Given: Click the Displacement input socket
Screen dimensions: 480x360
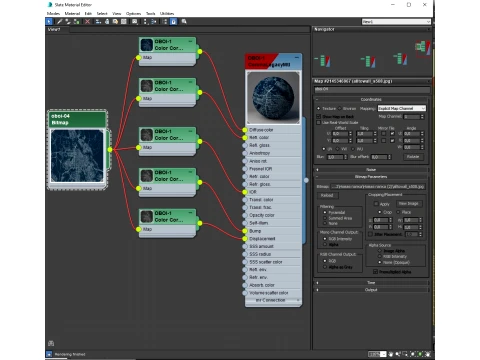Looking at the screenshot, I should click(x=245, y=239).
